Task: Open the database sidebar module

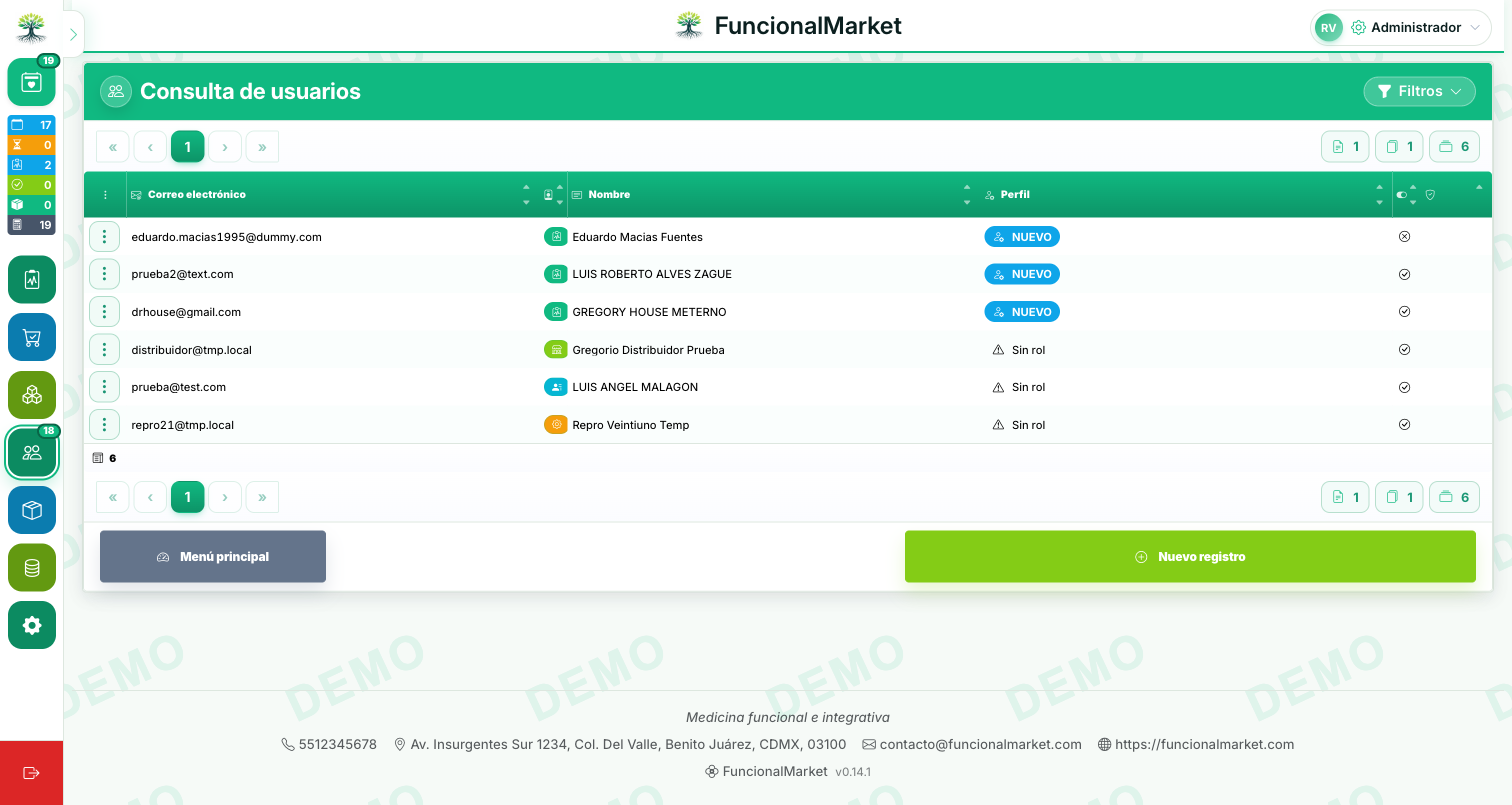Action: [x=31, y=568]
